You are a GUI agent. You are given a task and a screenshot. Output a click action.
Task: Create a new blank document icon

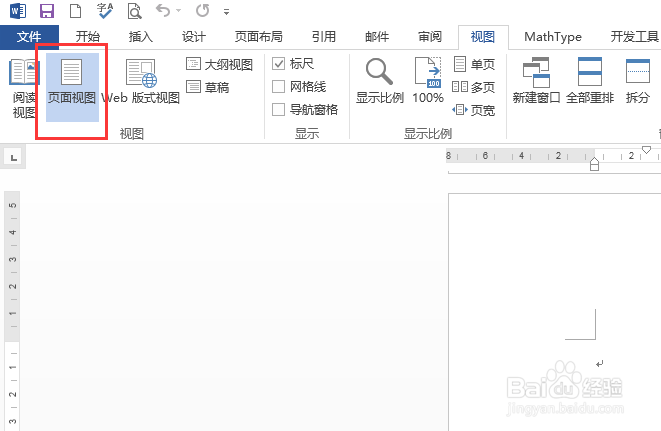click(x=75, y=11)
